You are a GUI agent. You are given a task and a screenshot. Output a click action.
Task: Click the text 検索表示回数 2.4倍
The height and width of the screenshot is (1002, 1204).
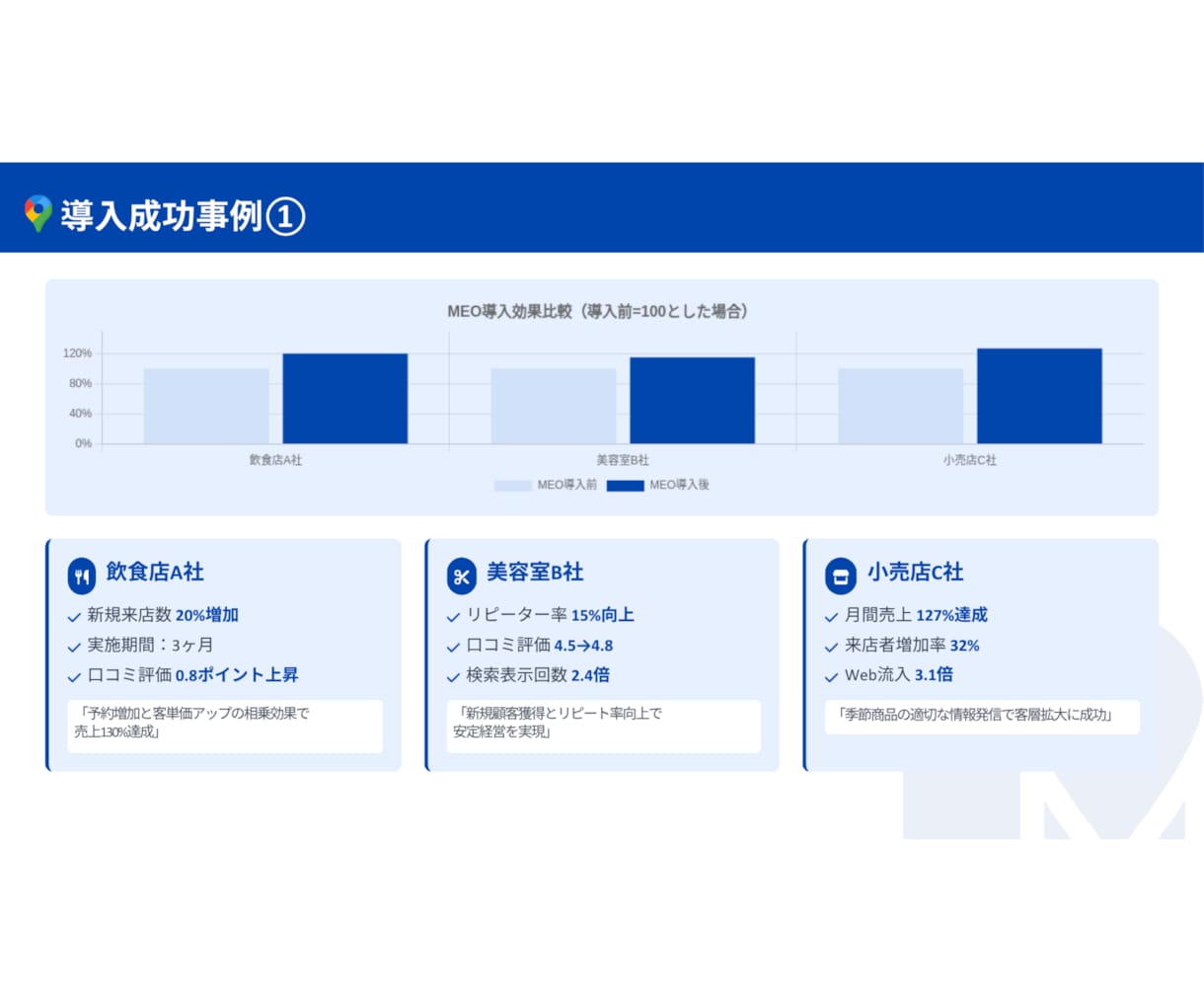pos(538,675)
